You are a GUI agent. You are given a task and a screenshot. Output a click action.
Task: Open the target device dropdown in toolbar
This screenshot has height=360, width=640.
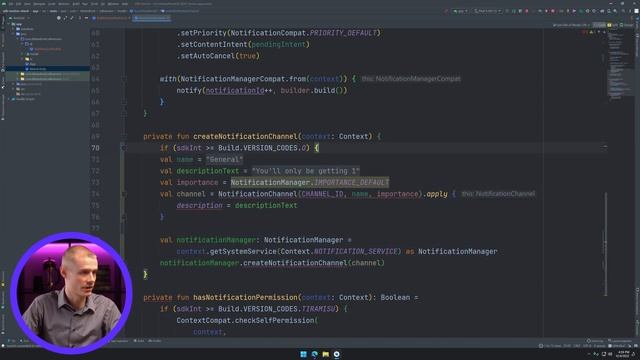click(487, 11)
